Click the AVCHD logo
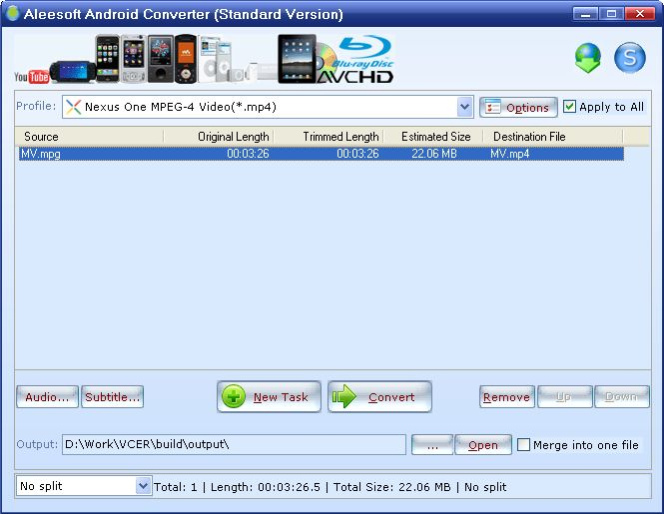The height and width of the screenshot is (514, 664). pos(355,77)
